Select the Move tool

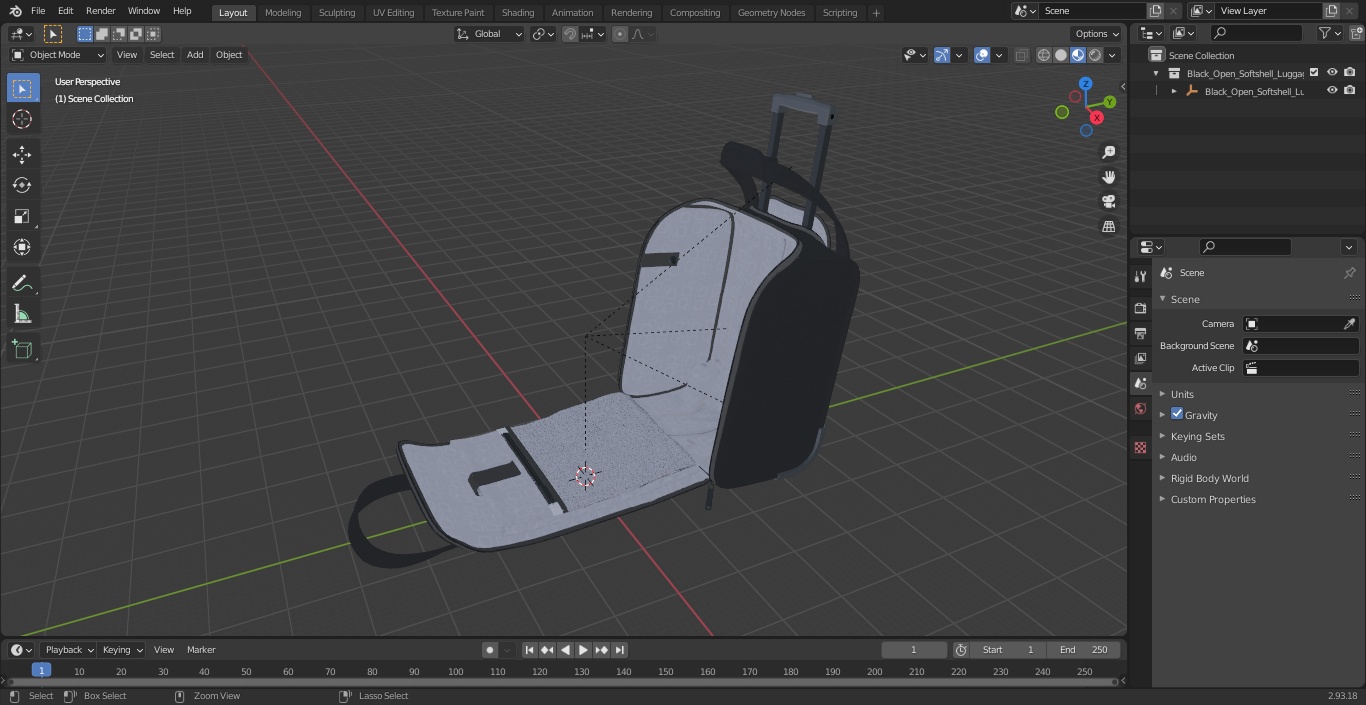coord(22,154)
